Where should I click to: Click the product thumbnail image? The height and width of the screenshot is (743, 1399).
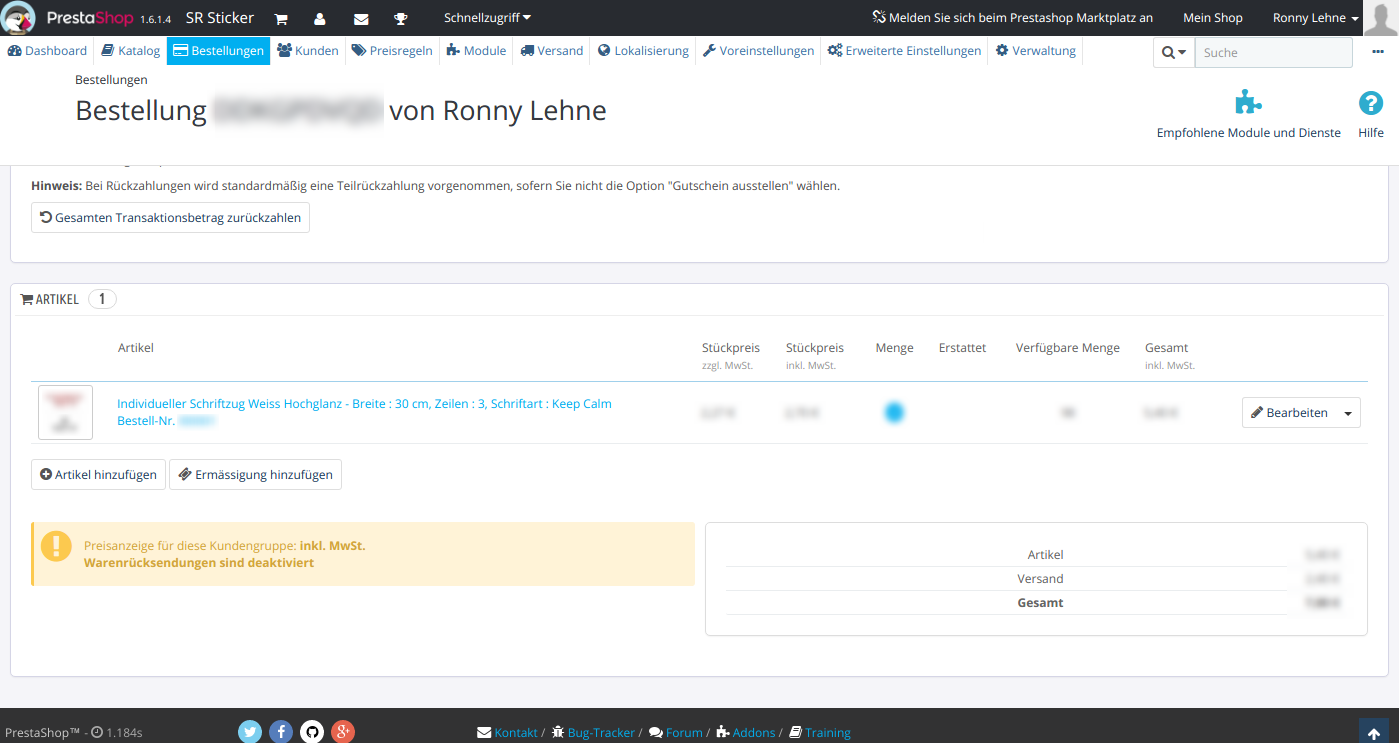[x=65, y=412]
